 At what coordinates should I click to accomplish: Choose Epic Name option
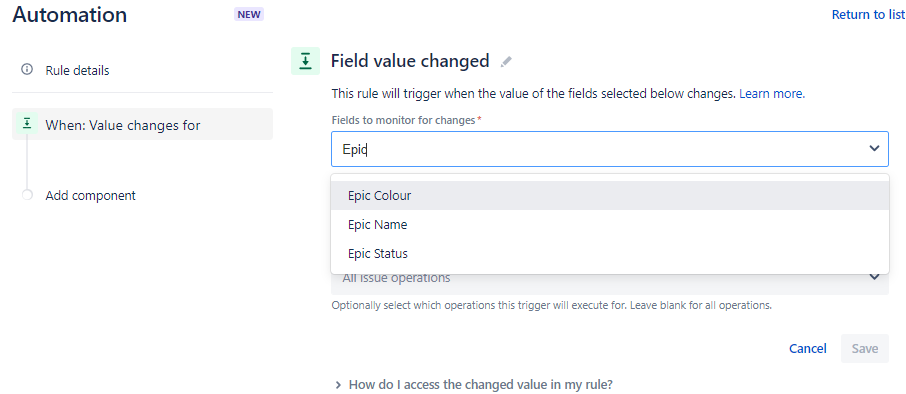tap(610, 224)
